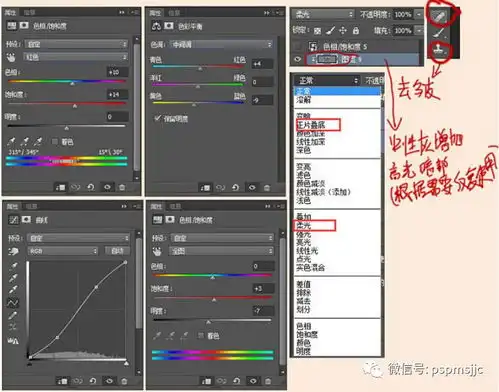Click the Opacity 100% field in Layers panel

click(403, 14)
